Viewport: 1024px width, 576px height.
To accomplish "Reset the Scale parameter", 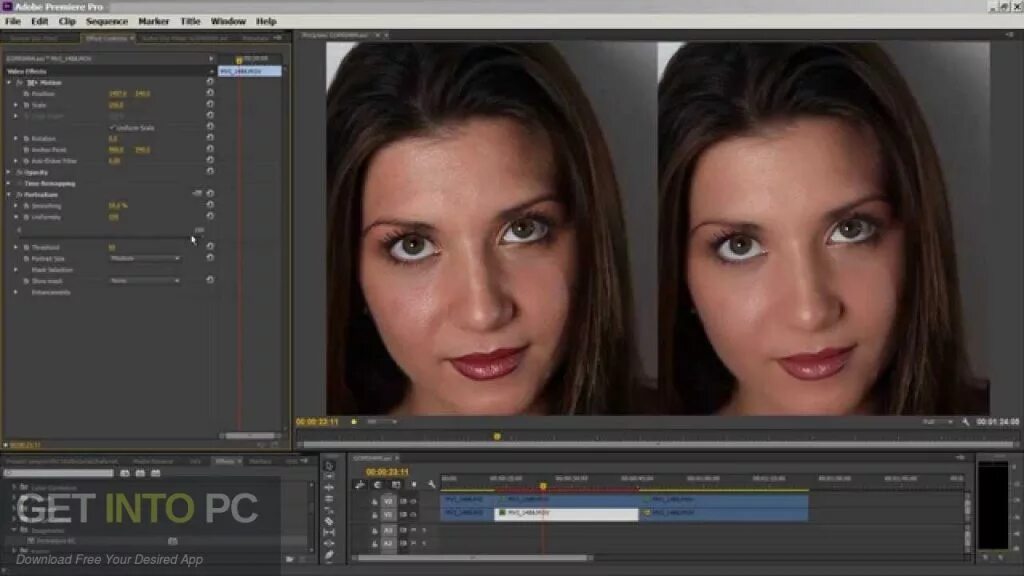I will (210, 104).
